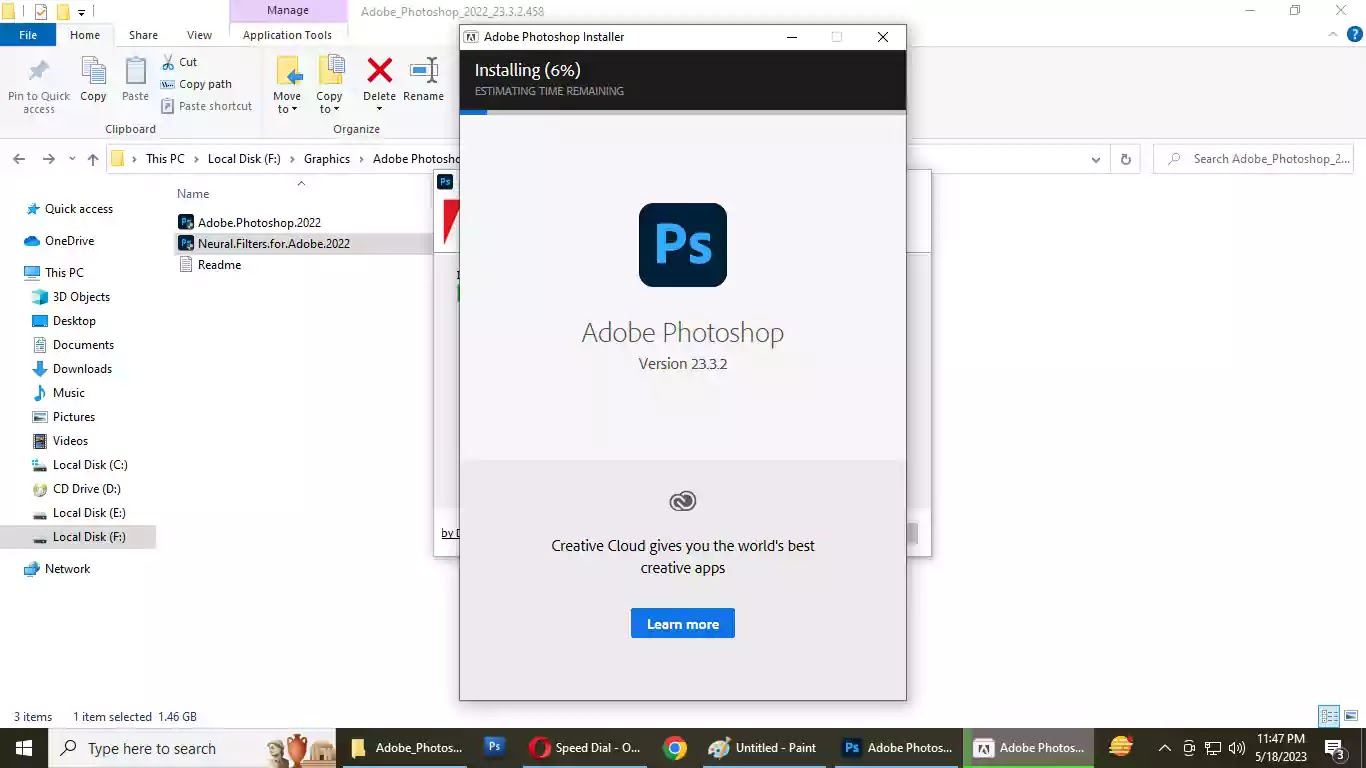Select the Adobe.Photoshop.2022 file
The width and height of the screenshot is (1366, 768).
click(259, 222)
